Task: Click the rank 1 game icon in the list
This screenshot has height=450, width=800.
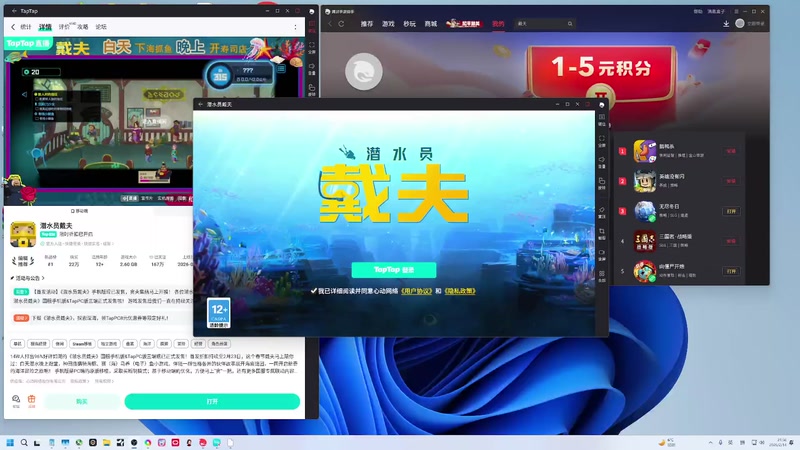Action: 645,151
